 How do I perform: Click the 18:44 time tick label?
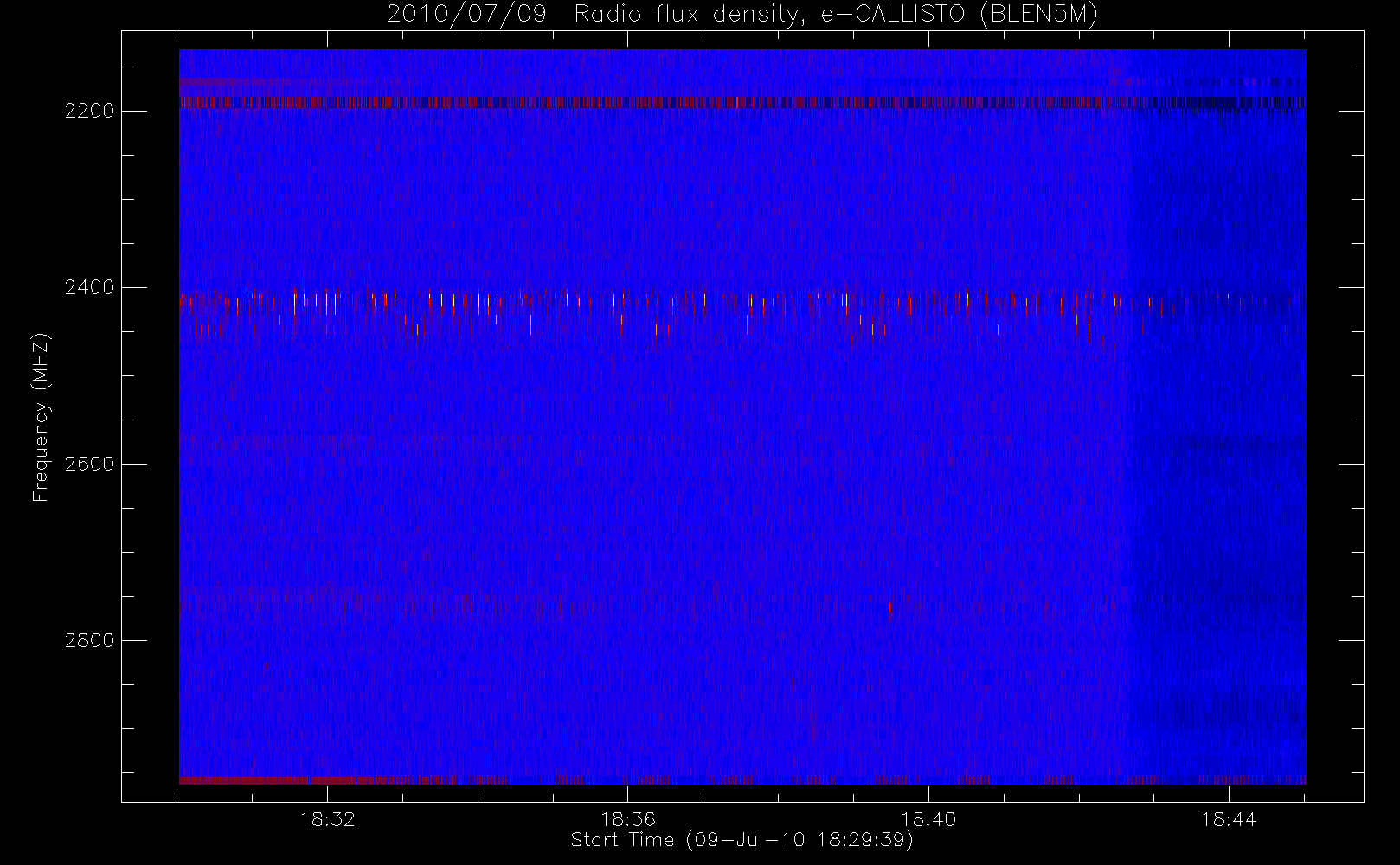click(1229, 819)
